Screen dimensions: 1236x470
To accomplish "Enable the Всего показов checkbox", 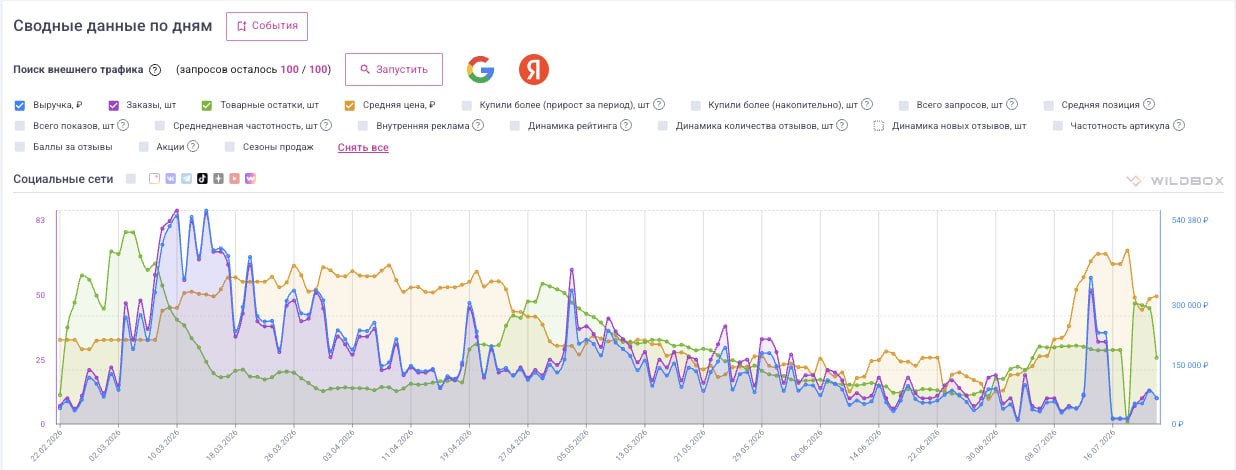I will (20, 126).
